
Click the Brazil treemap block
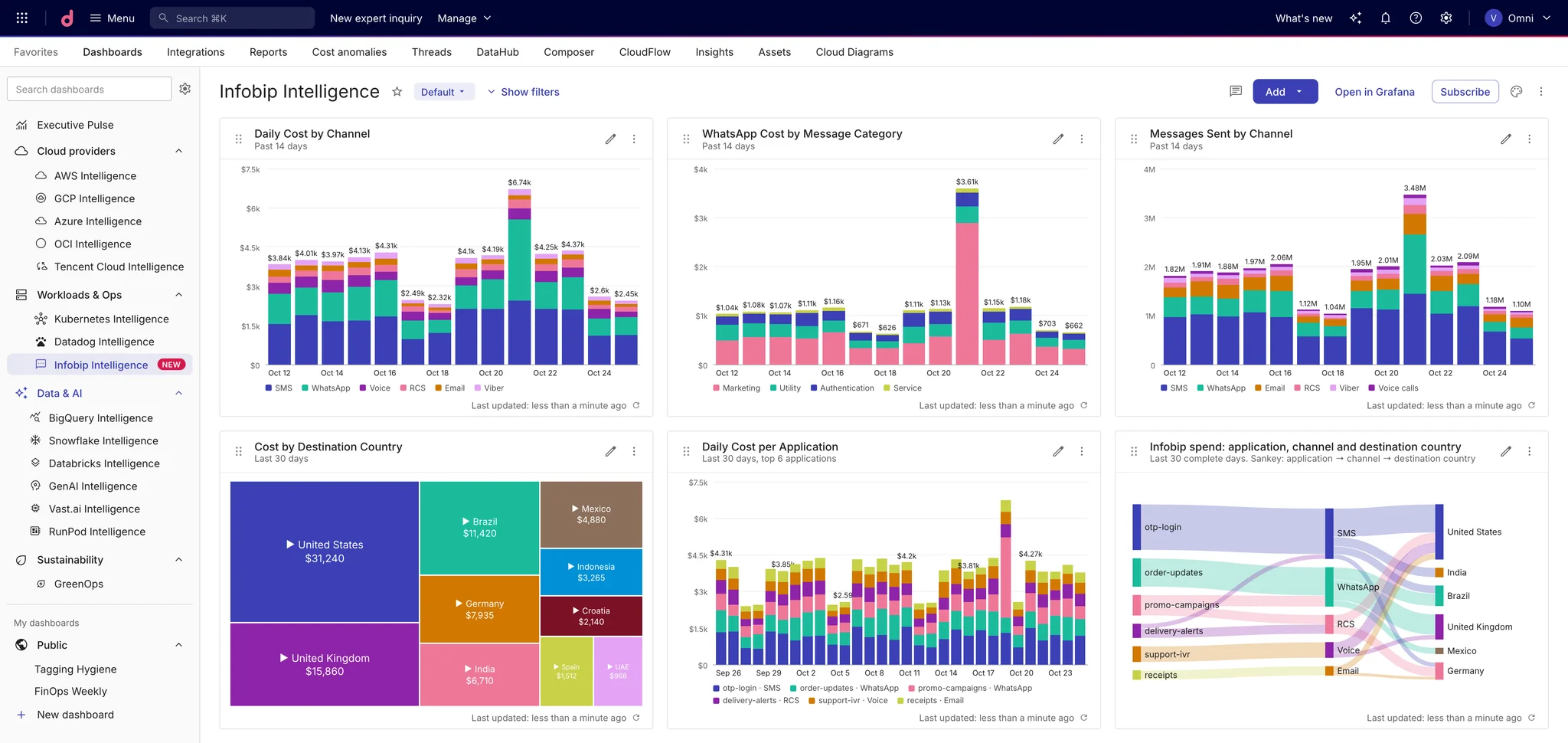[480, 528]
